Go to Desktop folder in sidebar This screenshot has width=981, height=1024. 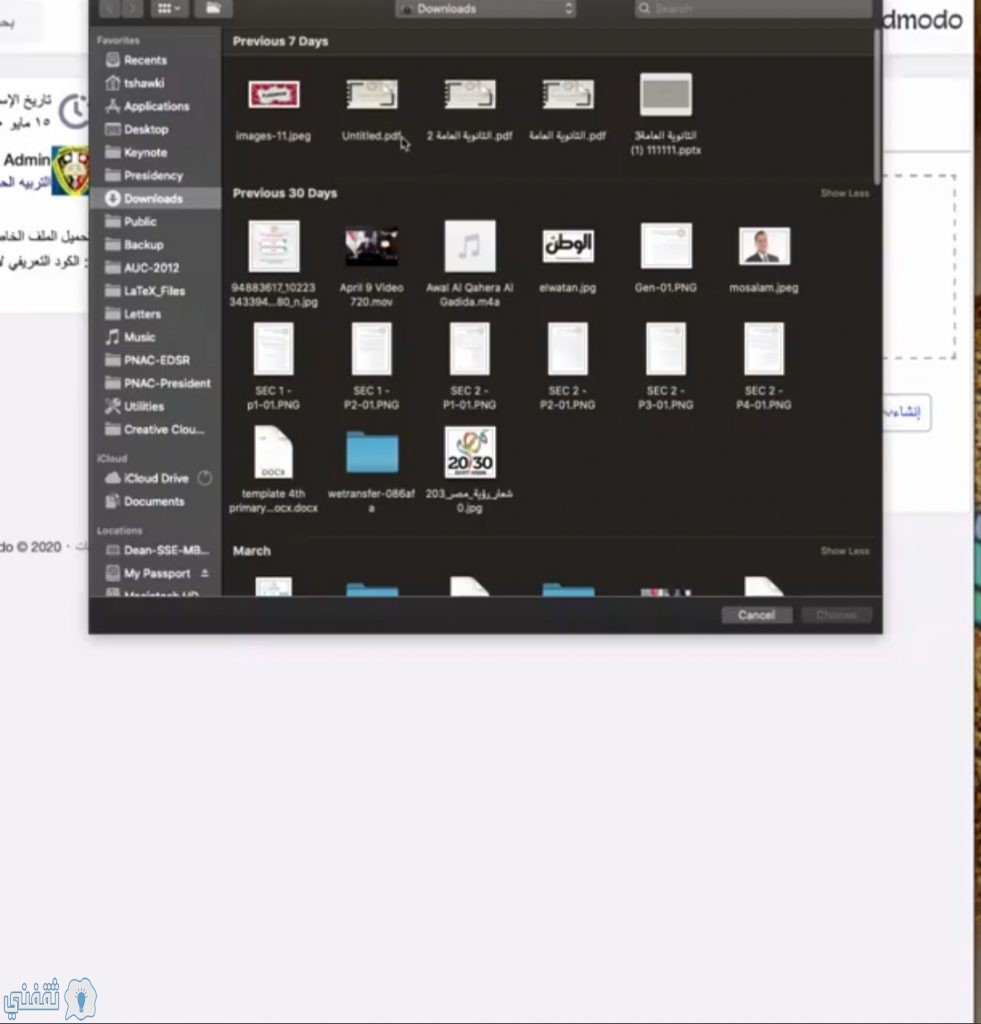click(146, 129)
